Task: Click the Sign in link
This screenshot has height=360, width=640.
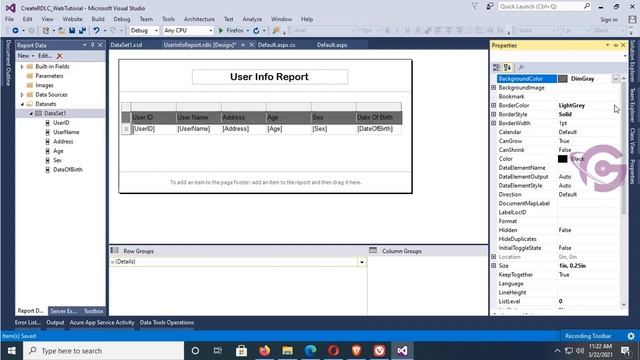Action: 609,20
